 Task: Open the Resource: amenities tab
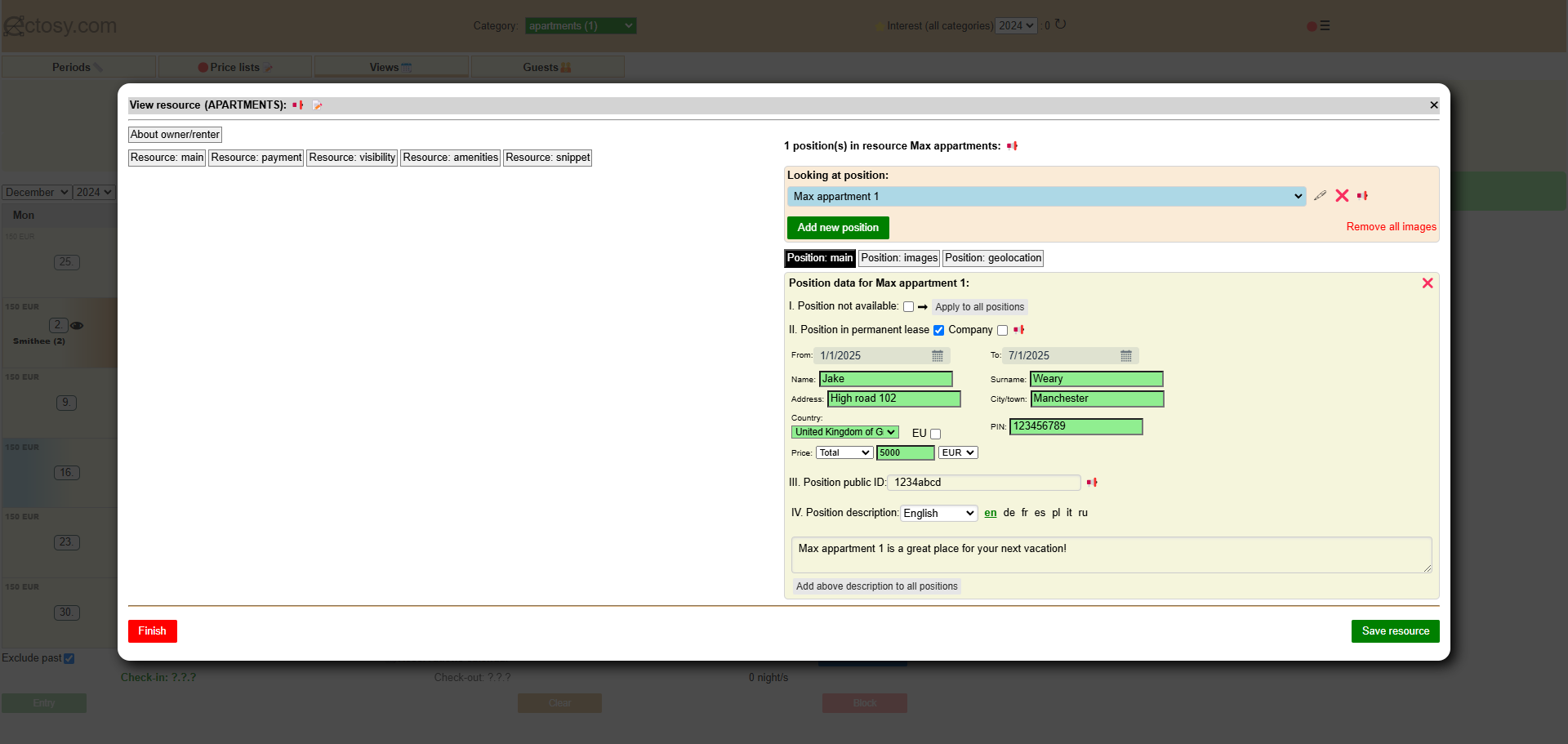(450, 158)
